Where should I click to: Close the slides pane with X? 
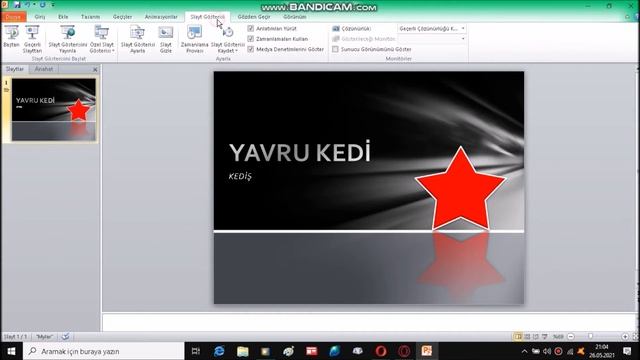[x=95, y=69]
